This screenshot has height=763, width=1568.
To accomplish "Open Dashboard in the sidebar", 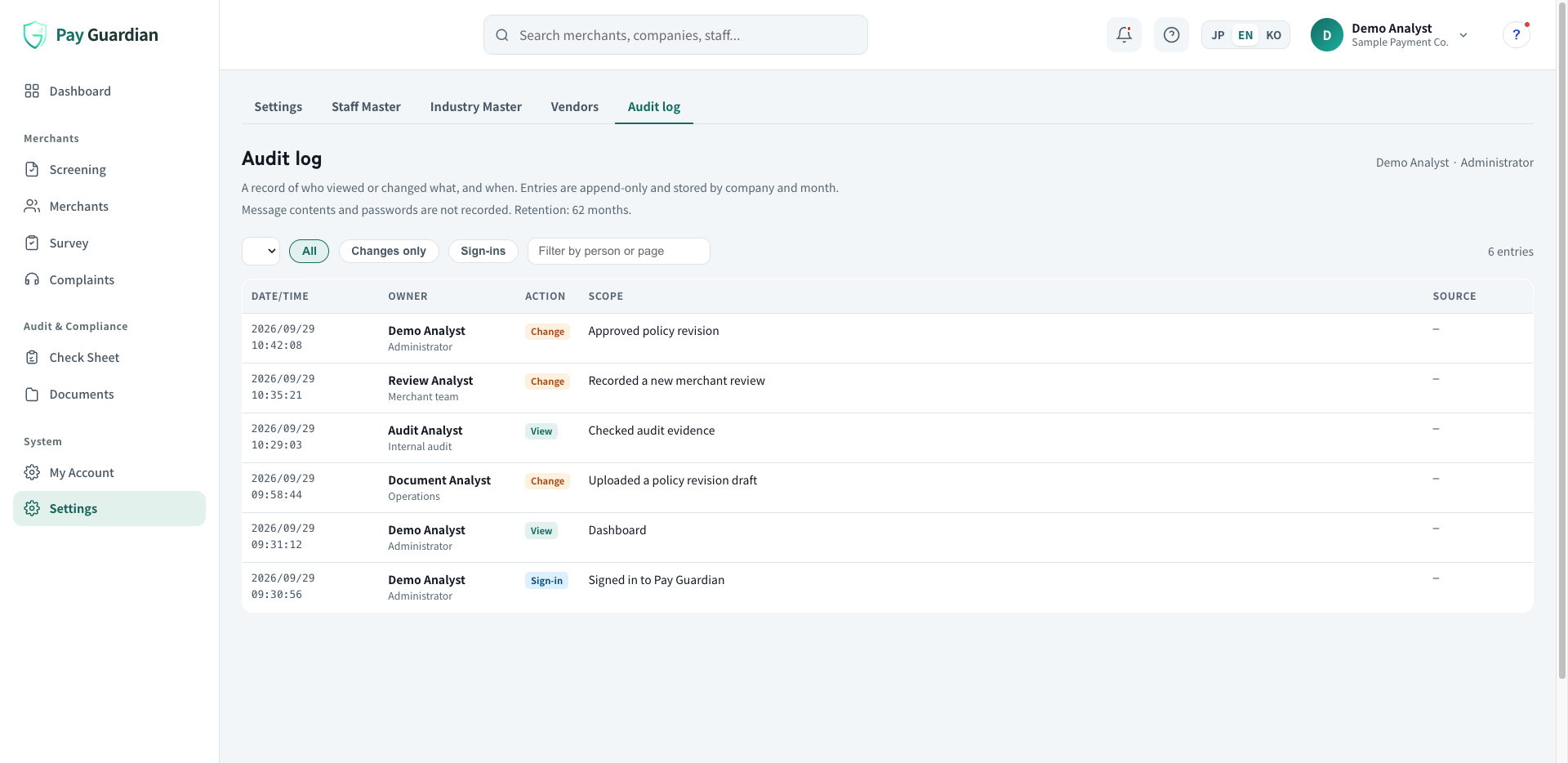I will tap(109, 91).
